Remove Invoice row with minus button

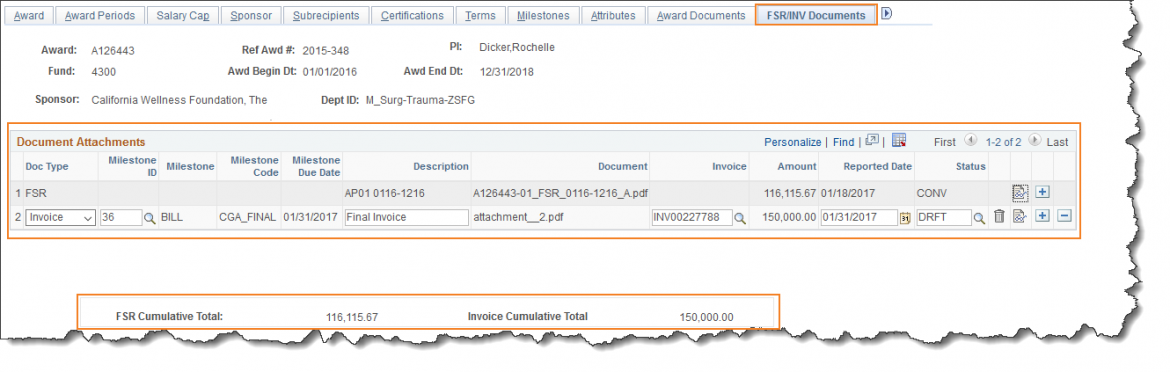1065,216
